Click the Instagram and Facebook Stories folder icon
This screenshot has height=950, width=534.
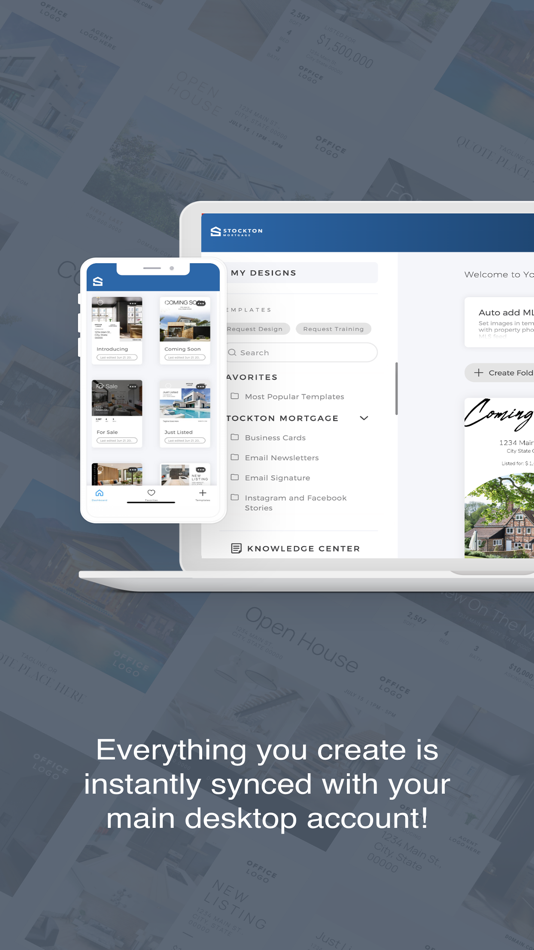[235, 497]
